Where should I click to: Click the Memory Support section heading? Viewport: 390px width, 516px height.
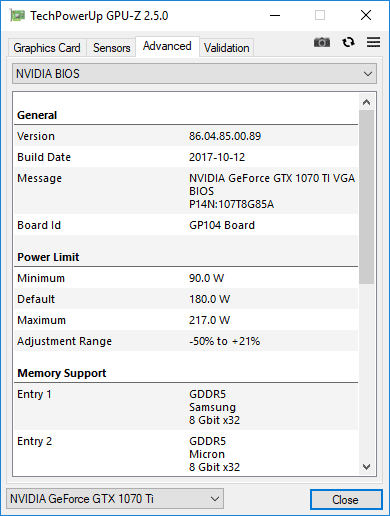(62, 373)
